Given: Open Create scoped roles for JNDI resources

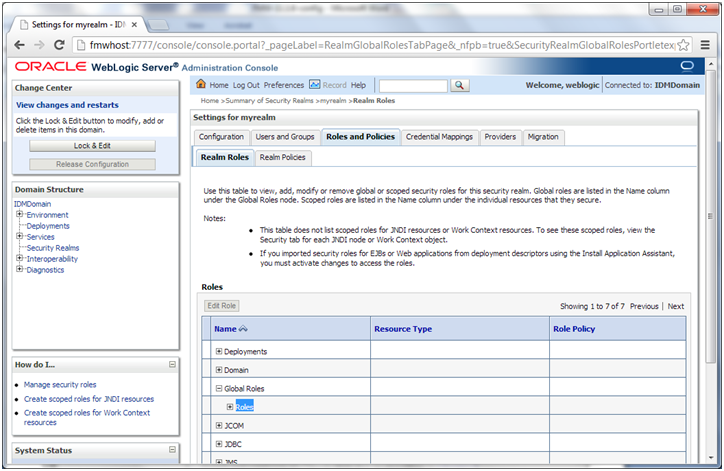Looking at the screenshot, I should tap(89, 399).
